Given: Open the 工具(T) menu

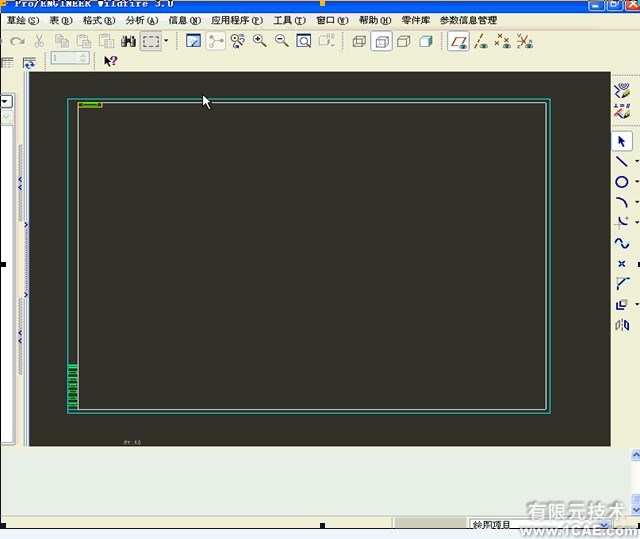Looking at the screenshot, I should pyautogui.click(x=289, y=20).
